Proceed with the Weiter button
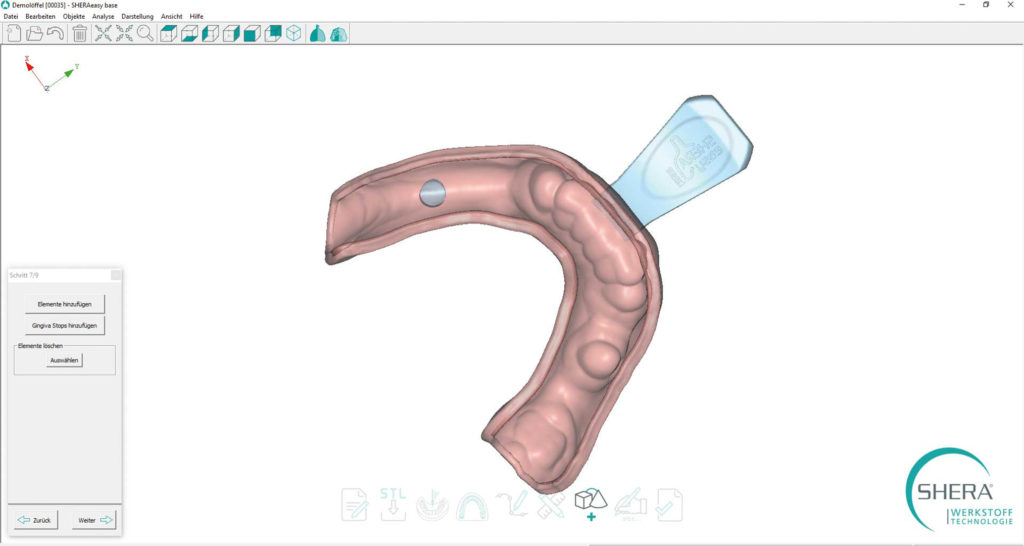1024x546 pixels. click(94, 520)
